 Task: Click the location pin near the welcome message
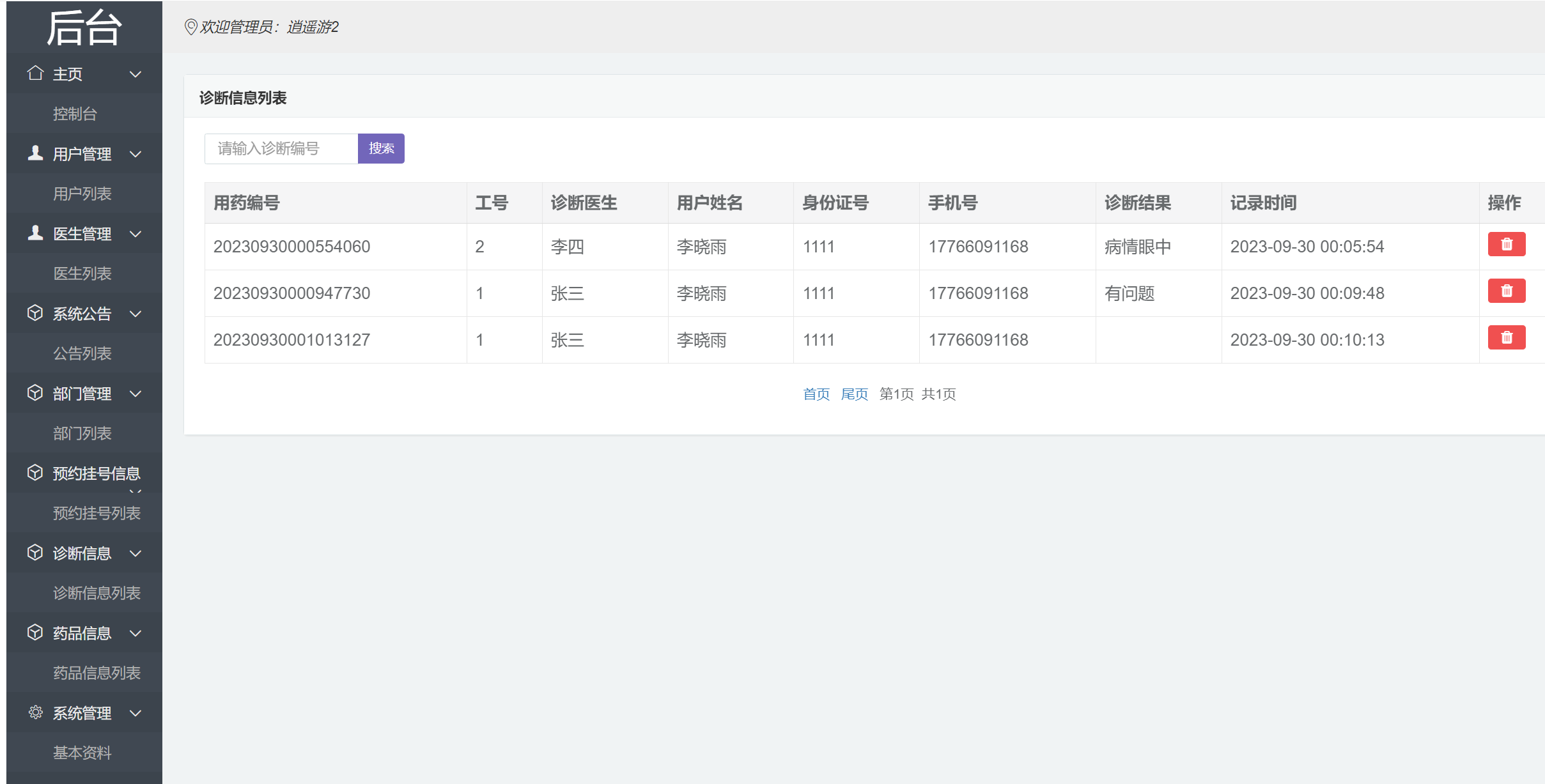point(190,27)
